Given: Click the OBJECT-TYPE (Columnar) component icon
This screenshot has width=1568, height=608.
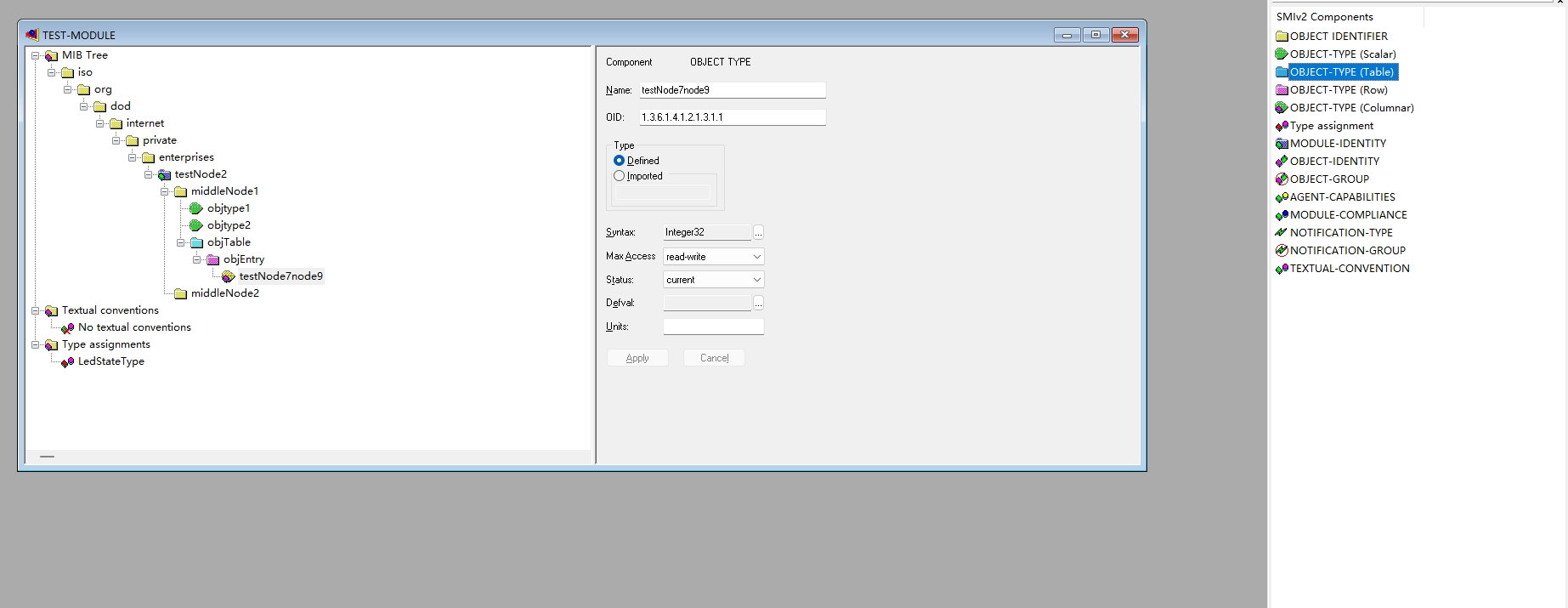Looking at the screenshot, I should 1282,108.
